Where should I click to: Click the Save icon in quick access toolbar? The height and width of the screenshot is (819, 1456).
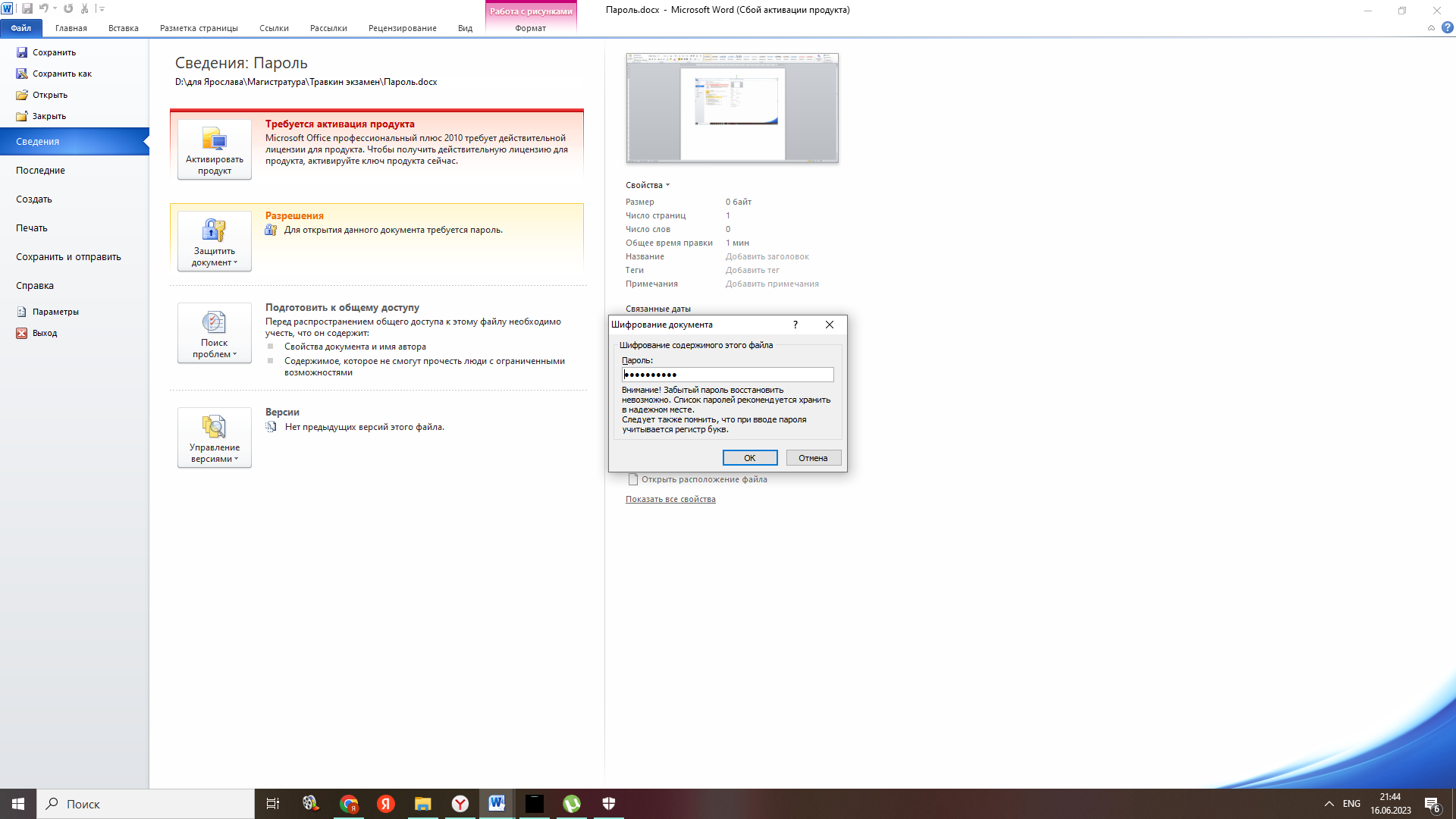coord(27,8)
